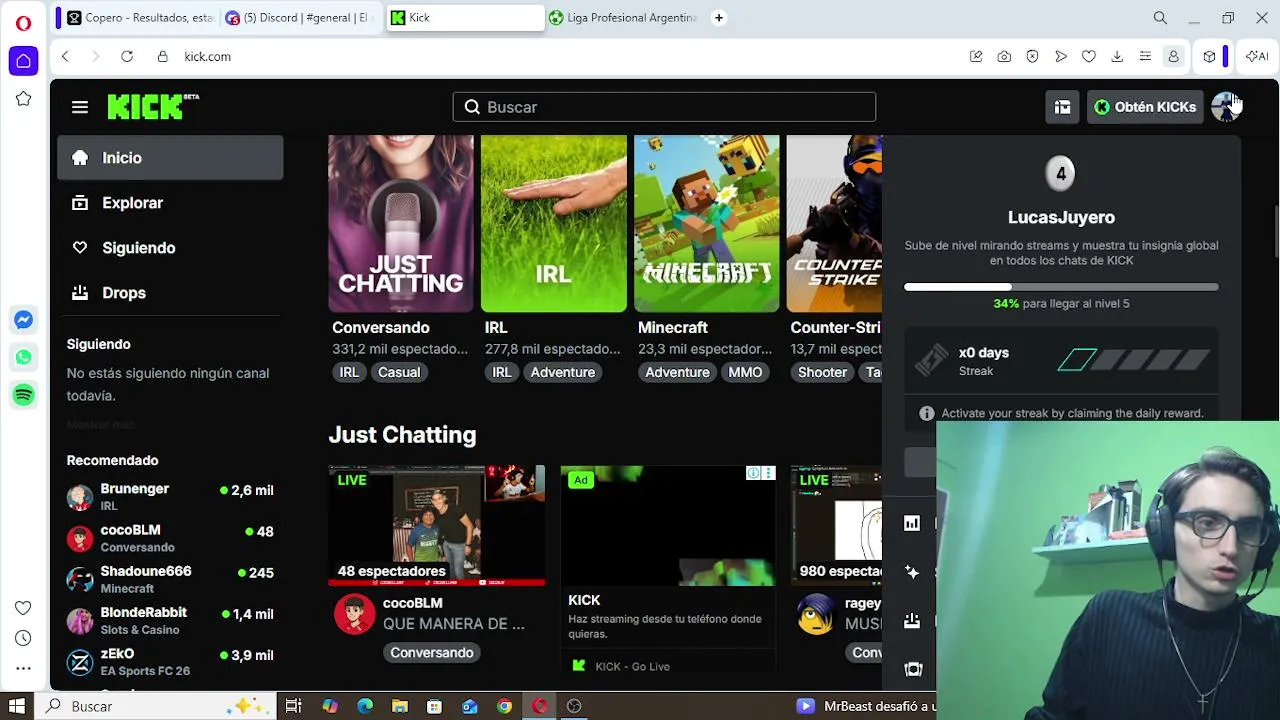Switch to the Copero browser tab
The height and width of the screenshot is (720, 1280).
coord(140,18)
